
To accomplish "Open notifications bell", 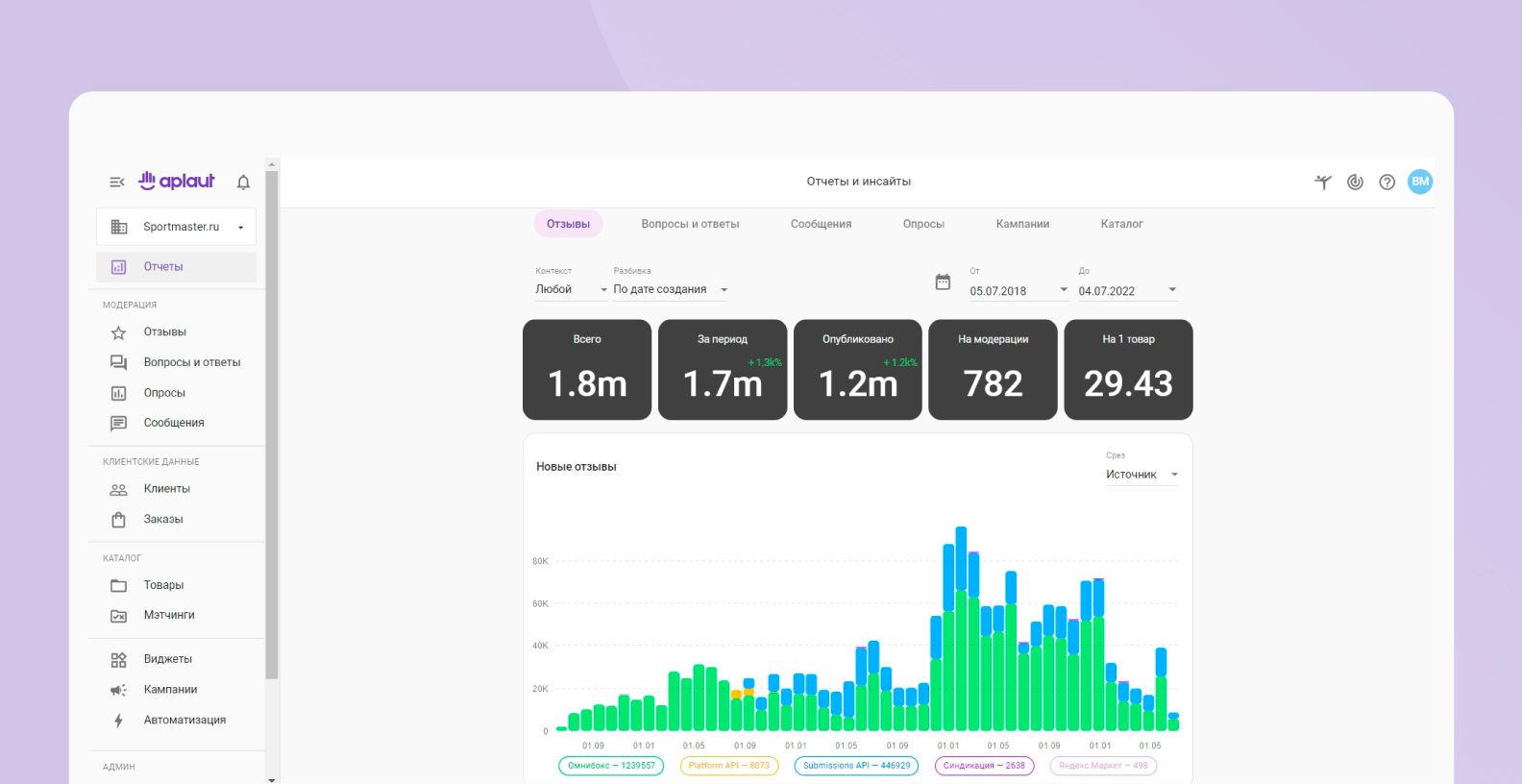I will (x=243, y=182).
